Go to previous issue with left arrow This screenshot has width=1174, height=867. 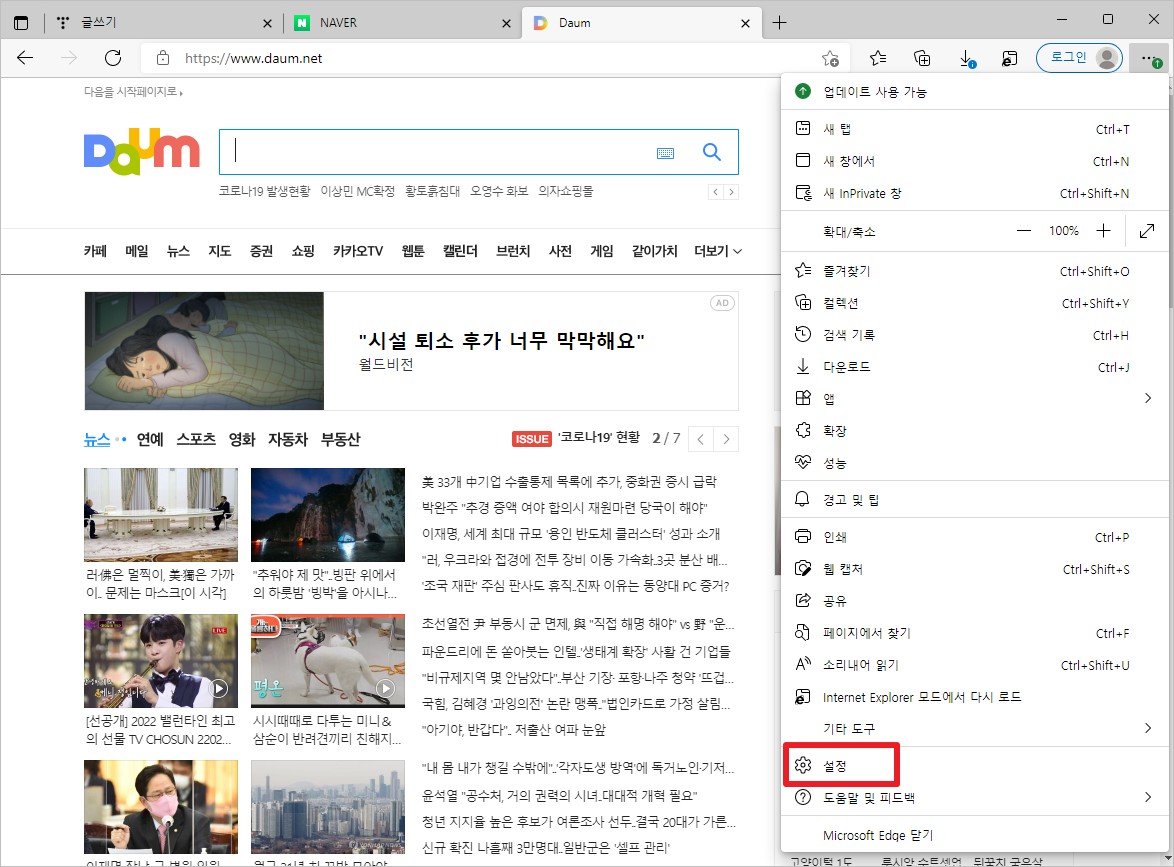[x=701, y=439]
